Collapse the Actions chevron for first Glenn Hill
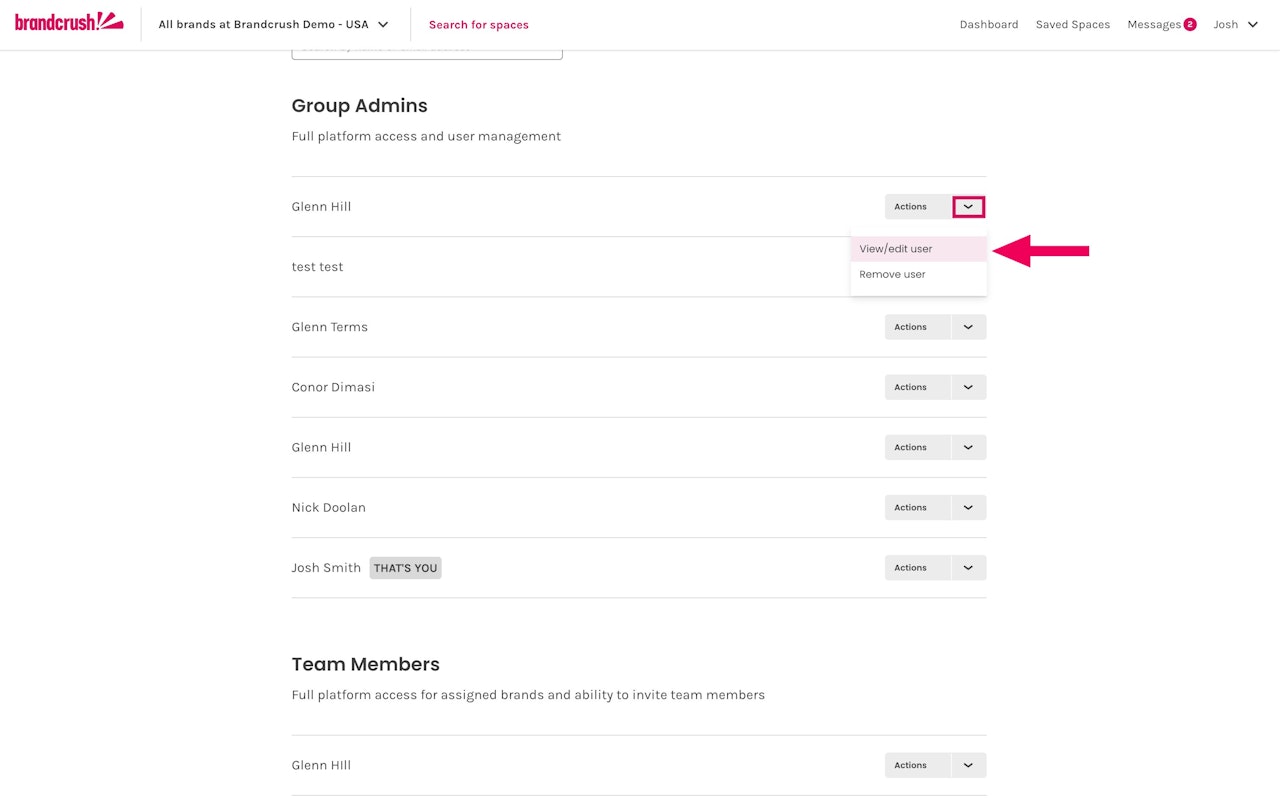This screenshot has width=1280, height=800. tap(968, 207)
